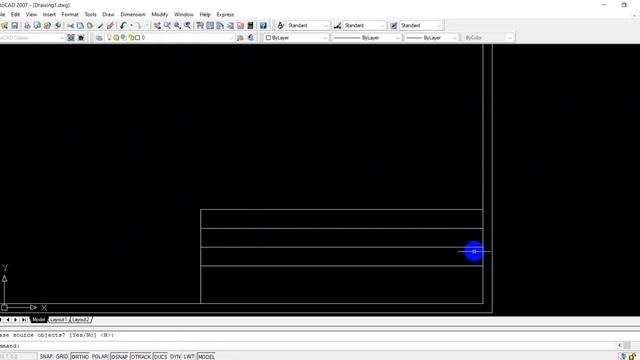Click the Zoom Previous icon
The image size is (640, 360).
coord(187,25)
